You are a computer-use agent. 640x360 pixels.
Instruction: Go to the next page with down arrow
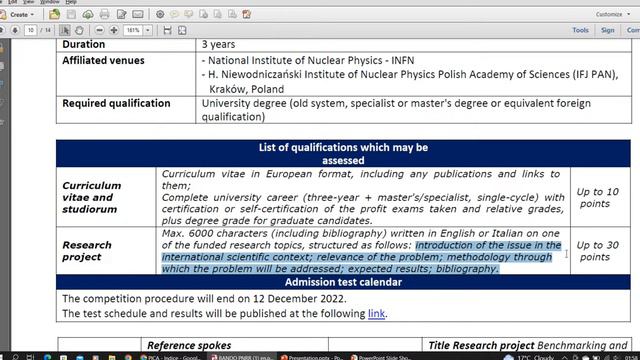15,30
